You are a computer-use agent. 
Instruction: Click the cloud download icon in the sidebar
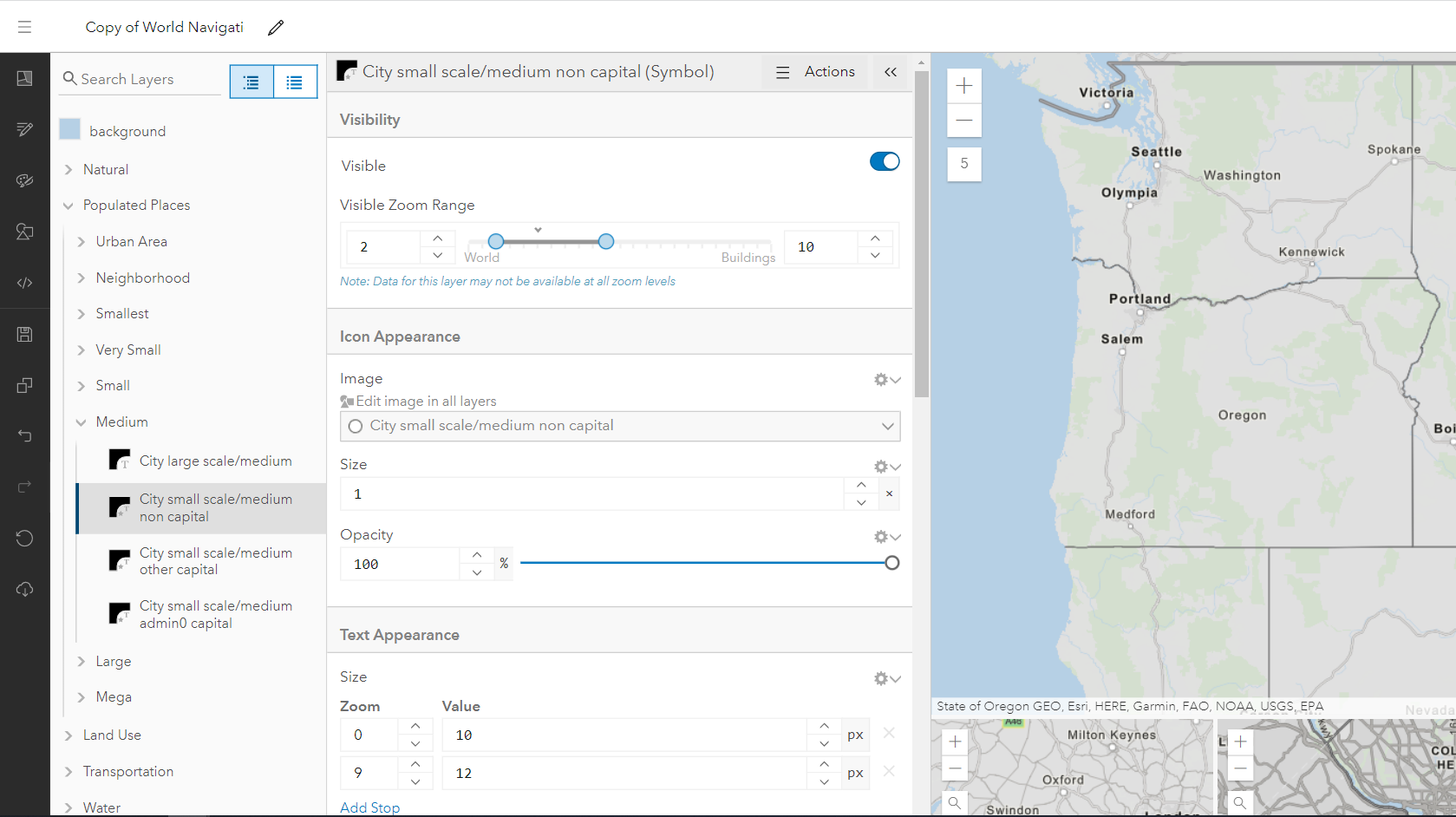click(x=24, y=589)
